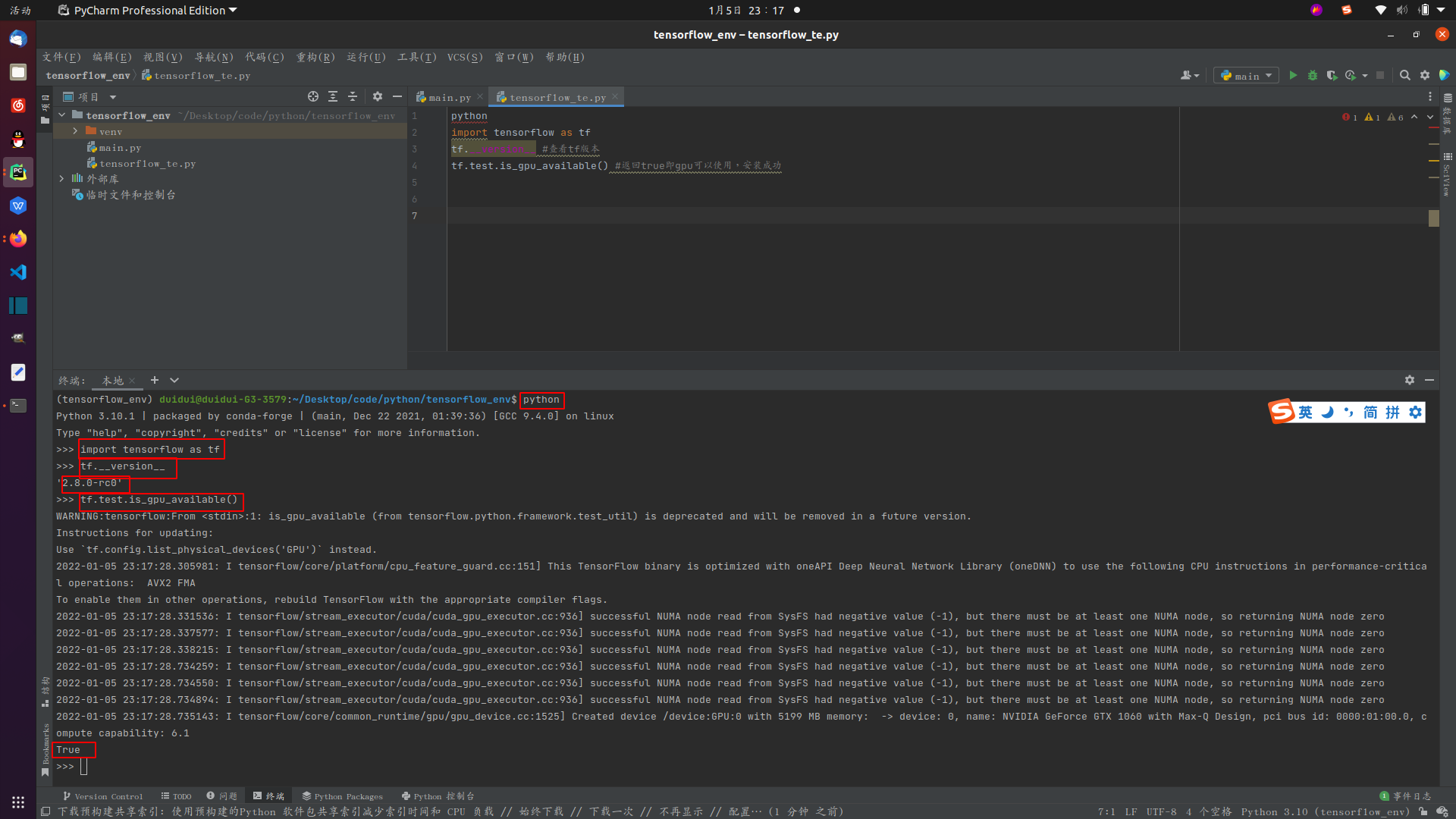Open the 运行(U) menu
This screenshot has height=819, width=1456.
point(366,57)
